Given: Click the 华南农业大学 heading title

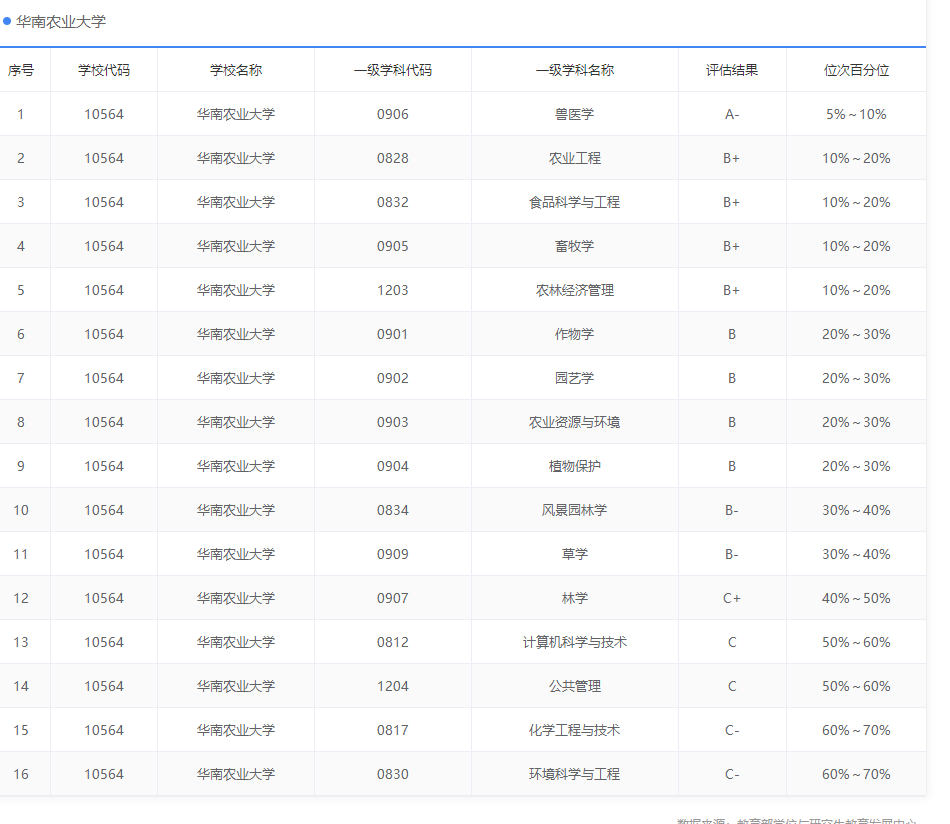Looking at the screenshot, I should click(x=61, y=22).
